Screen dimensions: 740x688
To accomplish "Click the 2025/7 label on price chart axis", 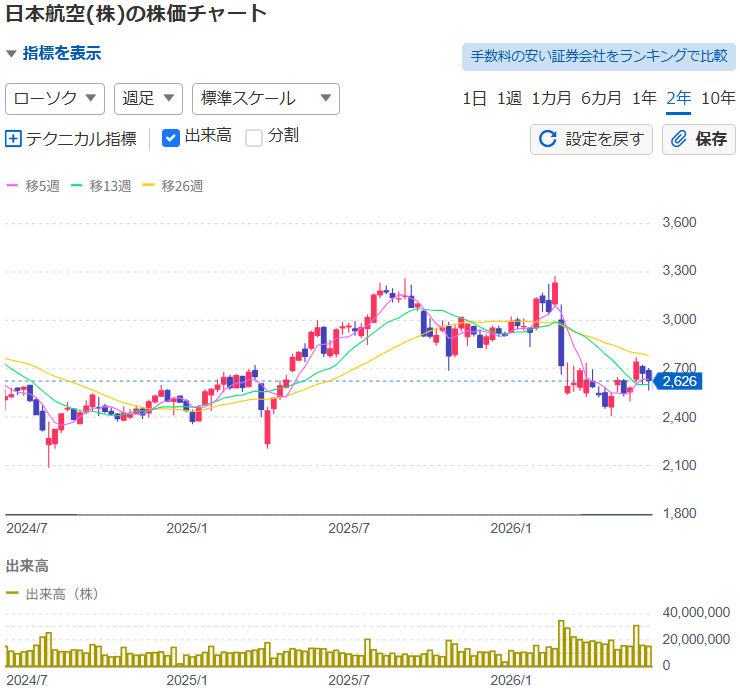I will (349, 529).
